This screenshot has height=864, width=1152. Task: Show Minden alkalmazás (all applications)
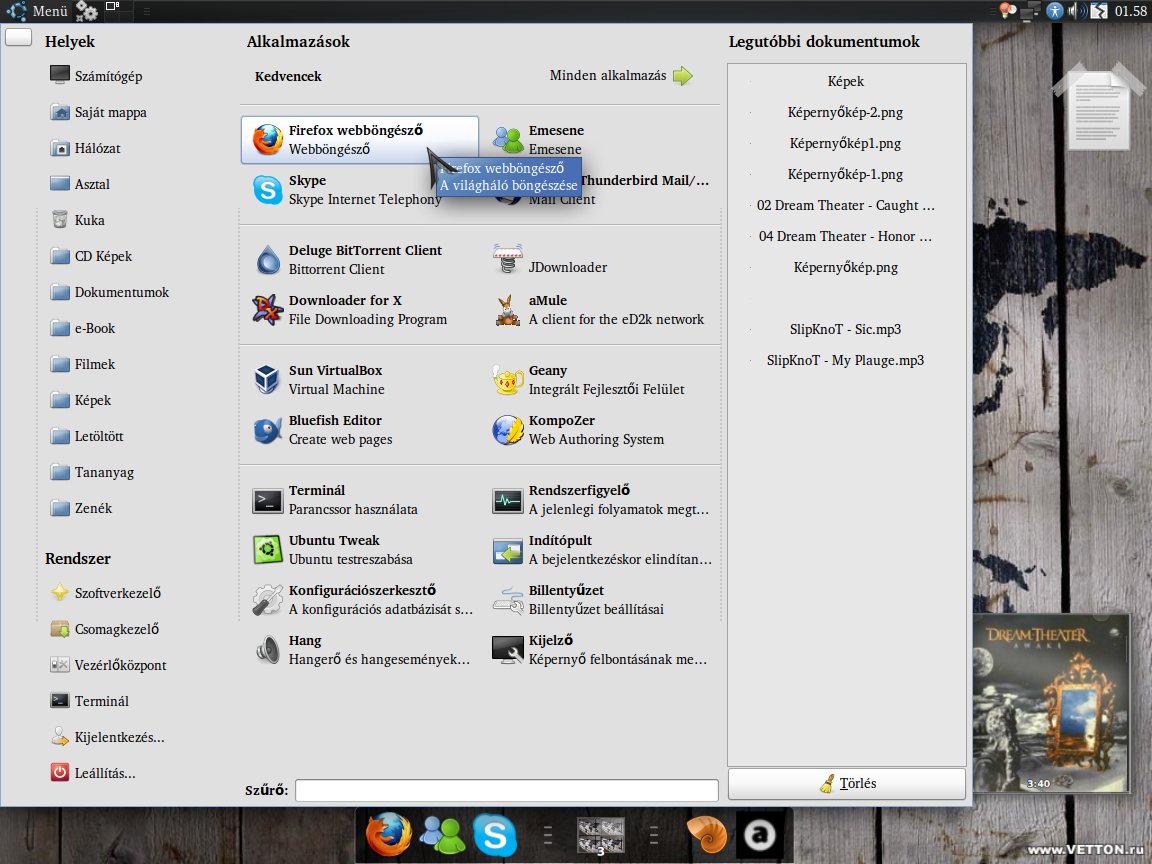coord(621,76)
